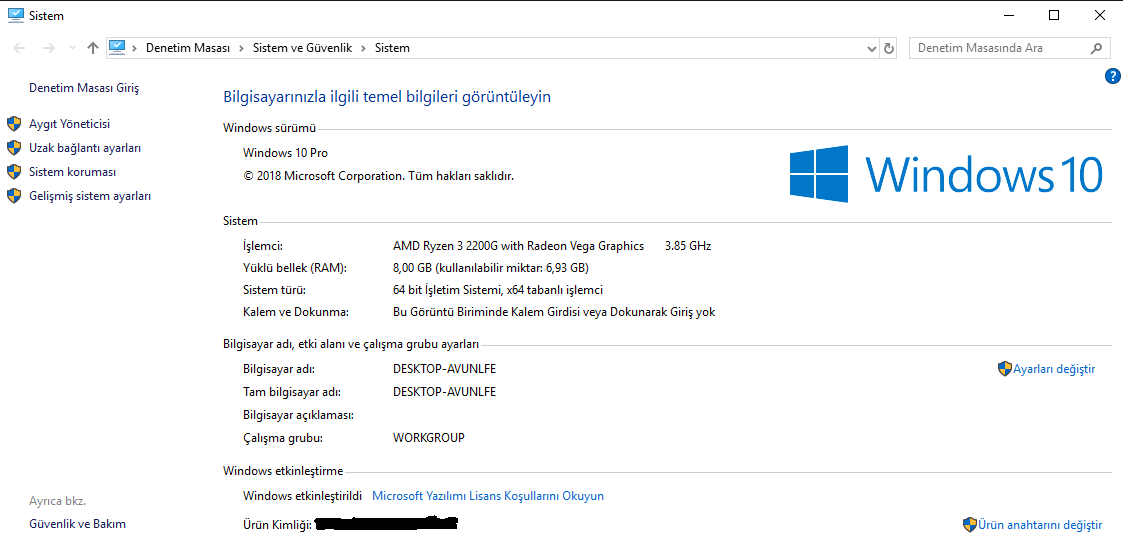The width and height of the screenshot is (1123, 551).
Task: Click the Windows sürümü section header
Action: (x=269, y=128)
